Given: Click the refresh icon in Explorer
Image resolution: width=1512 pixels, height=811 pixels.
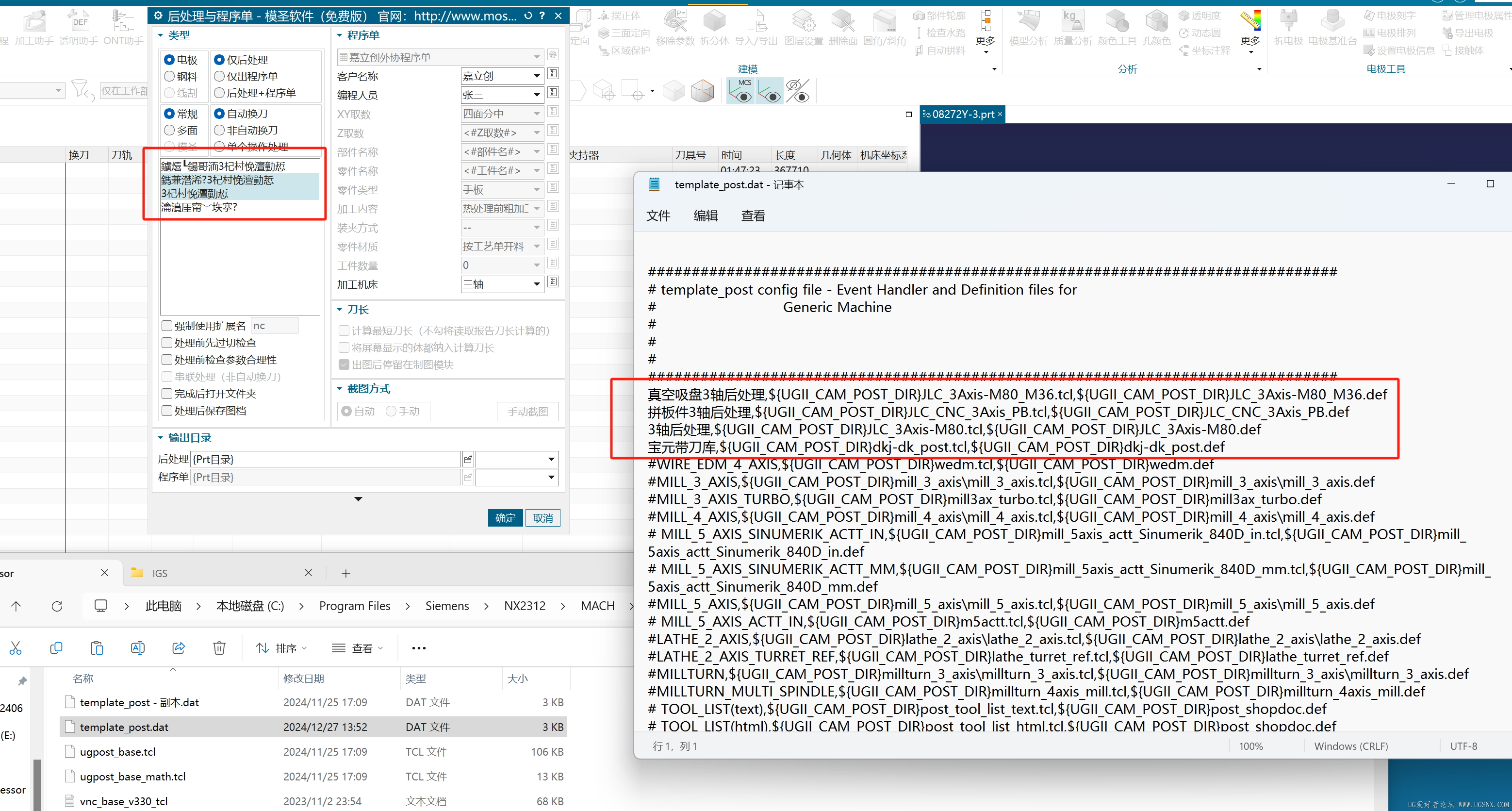Looking at the screenshot, I should click(57, 606).
